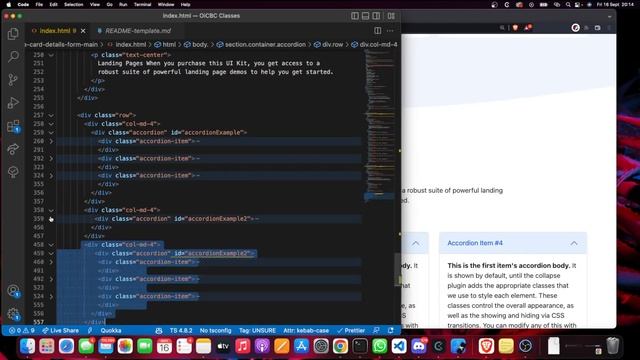The image size is (640, 360).
Task: Open the Search view in activity bar
Action: coord(13,56)
